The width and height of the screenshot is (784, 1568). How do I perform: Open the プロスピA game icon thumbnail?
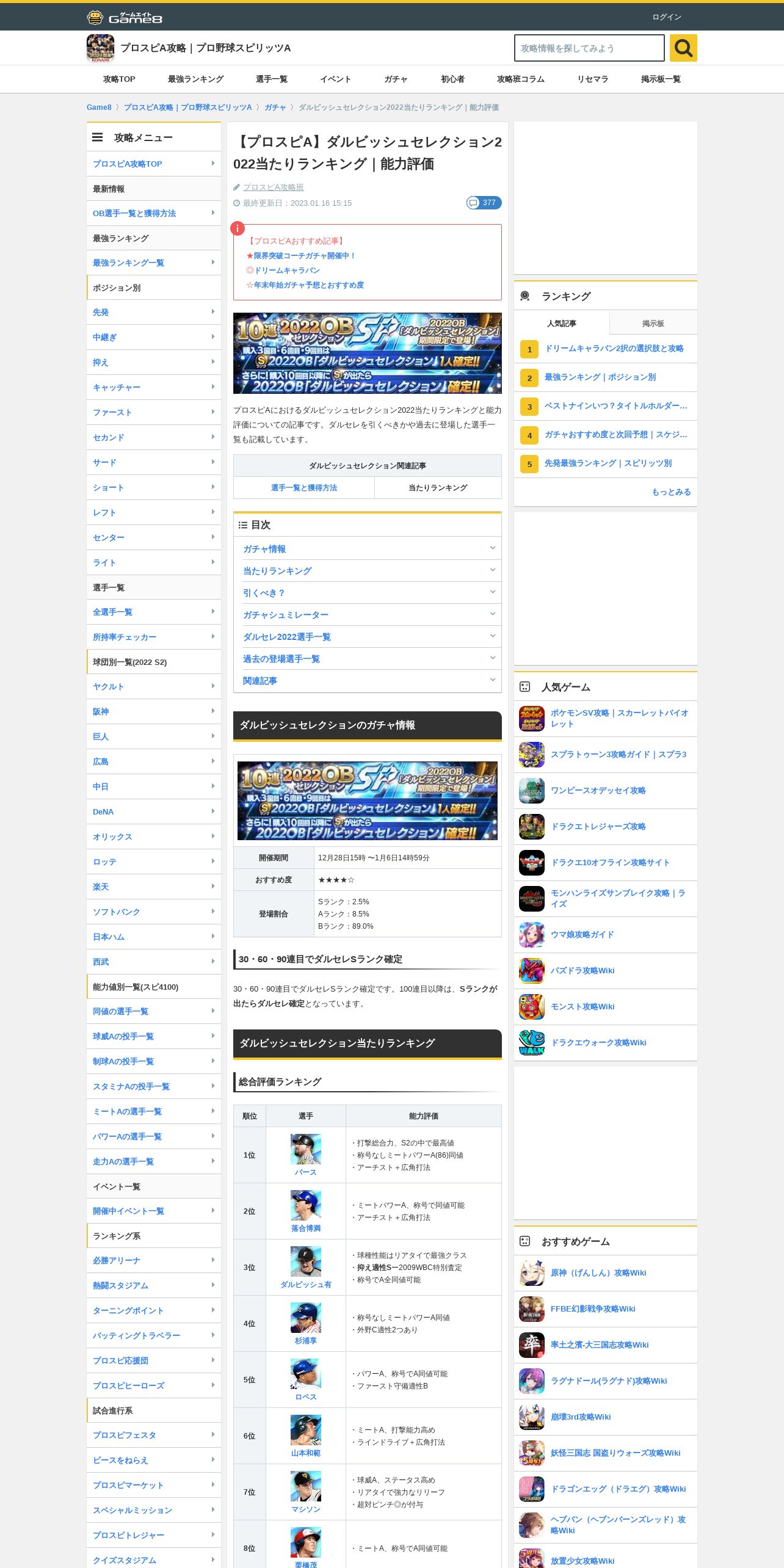pos(100,48)
